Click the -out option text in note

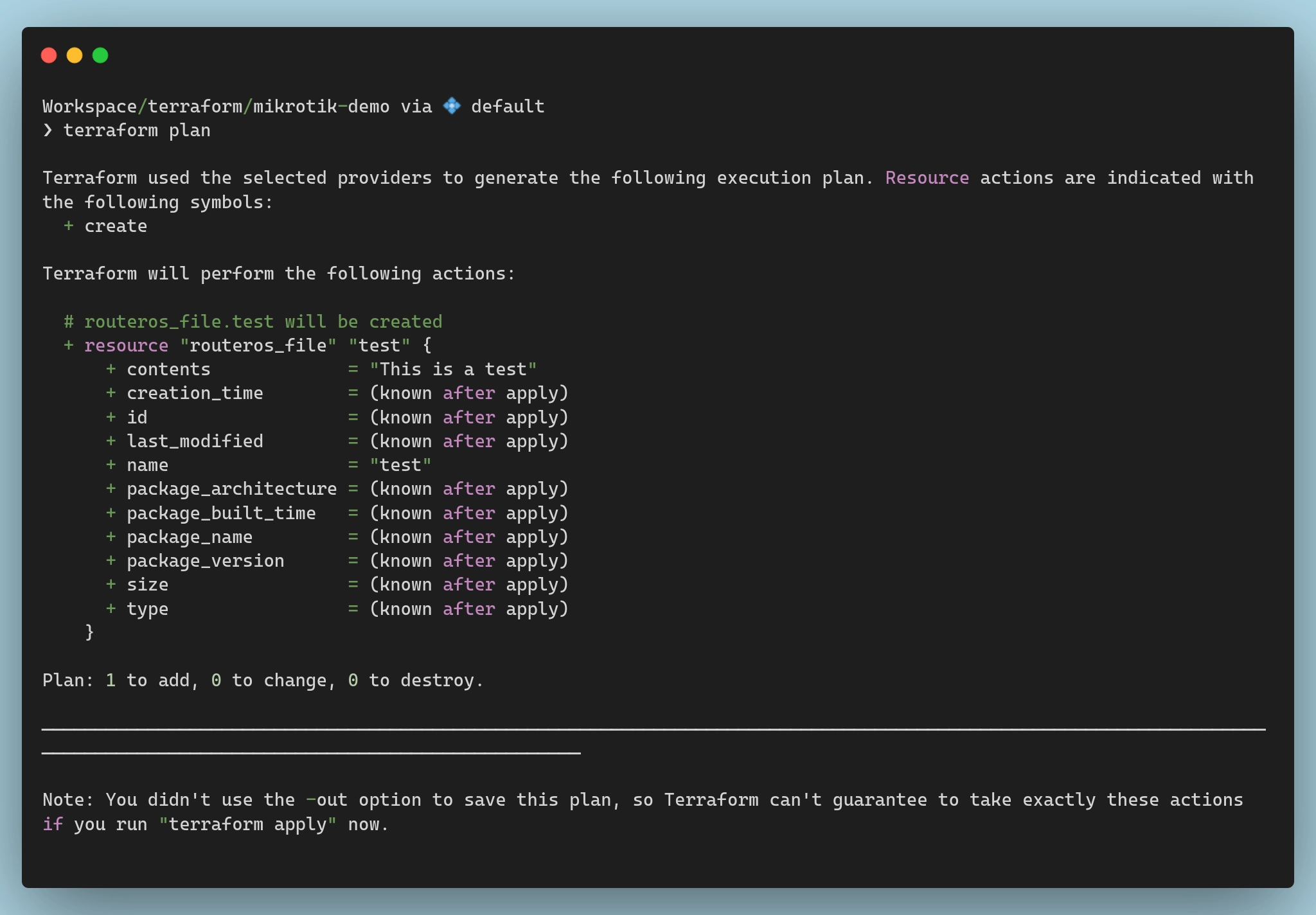click(x=326, y=800)
